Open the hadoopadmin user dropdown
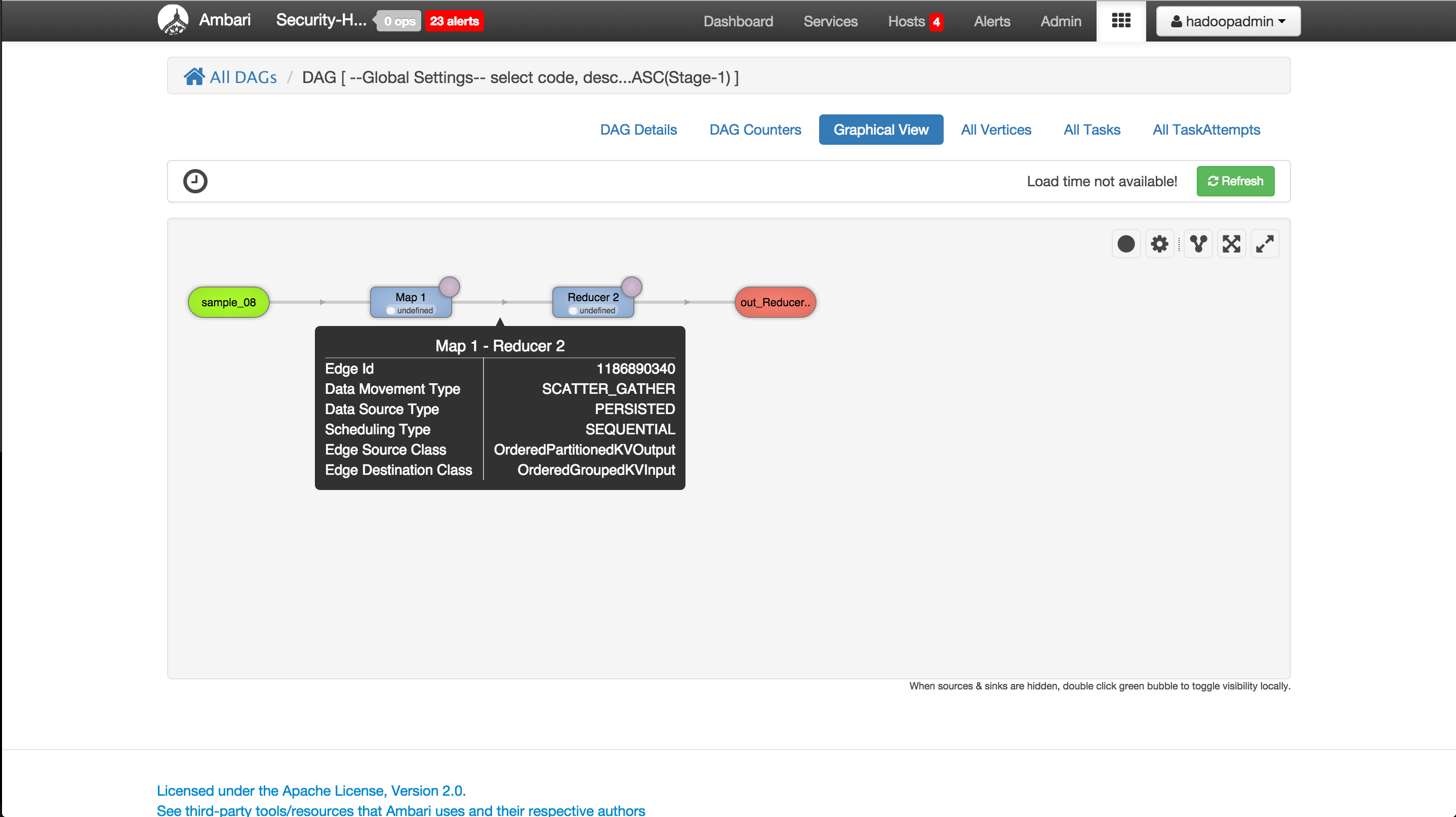Viewport: 1456px width, 817px height. [1228, 21]
